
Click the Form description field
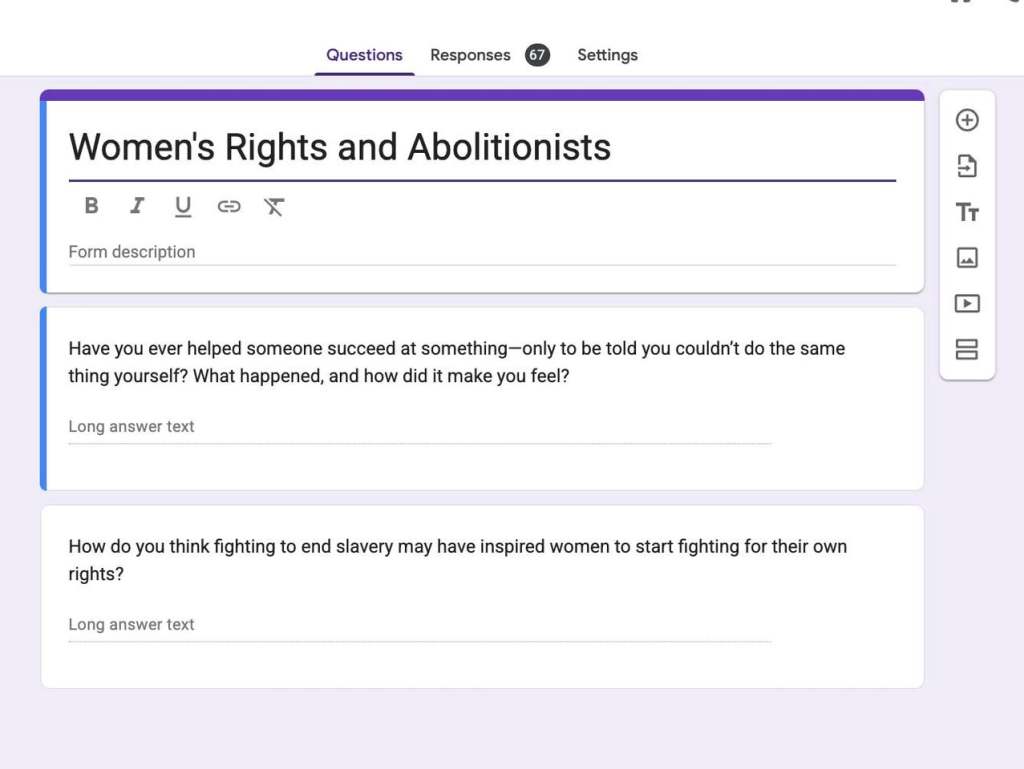pos(480,252)
